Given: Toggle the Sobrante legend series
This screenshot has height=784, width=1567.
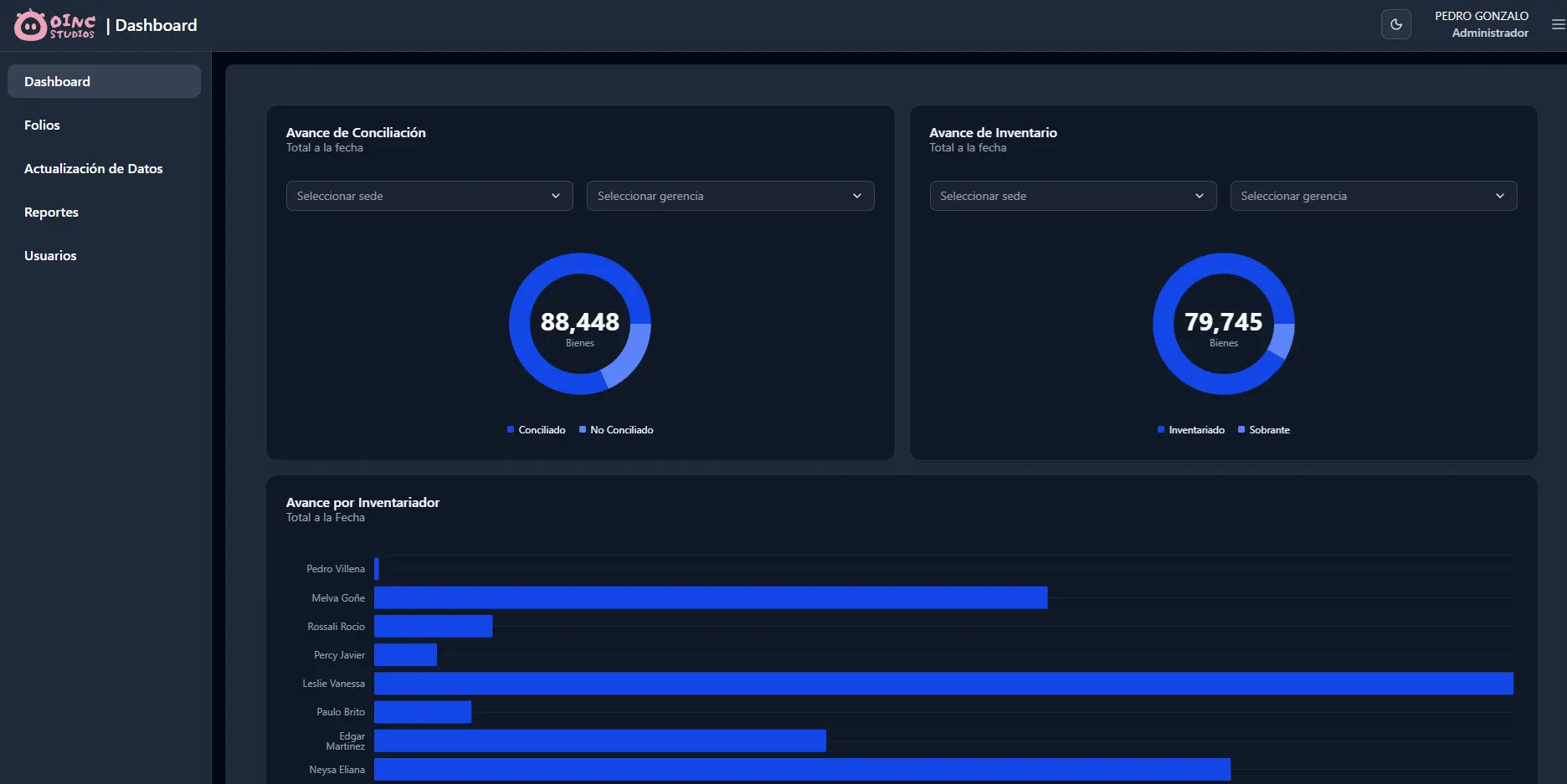Looking at the screenshot, I should 1264,430.
